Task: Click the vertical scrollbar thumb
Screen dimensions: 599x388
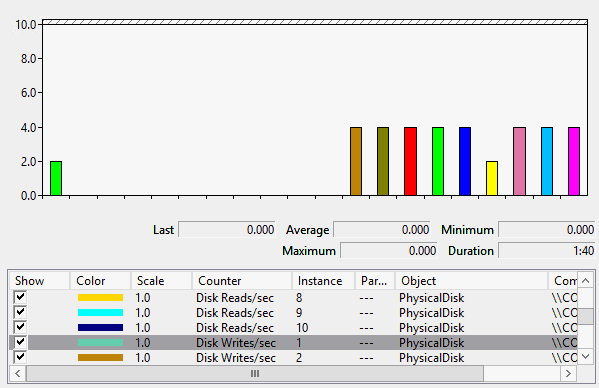Action: pos(585,316)
